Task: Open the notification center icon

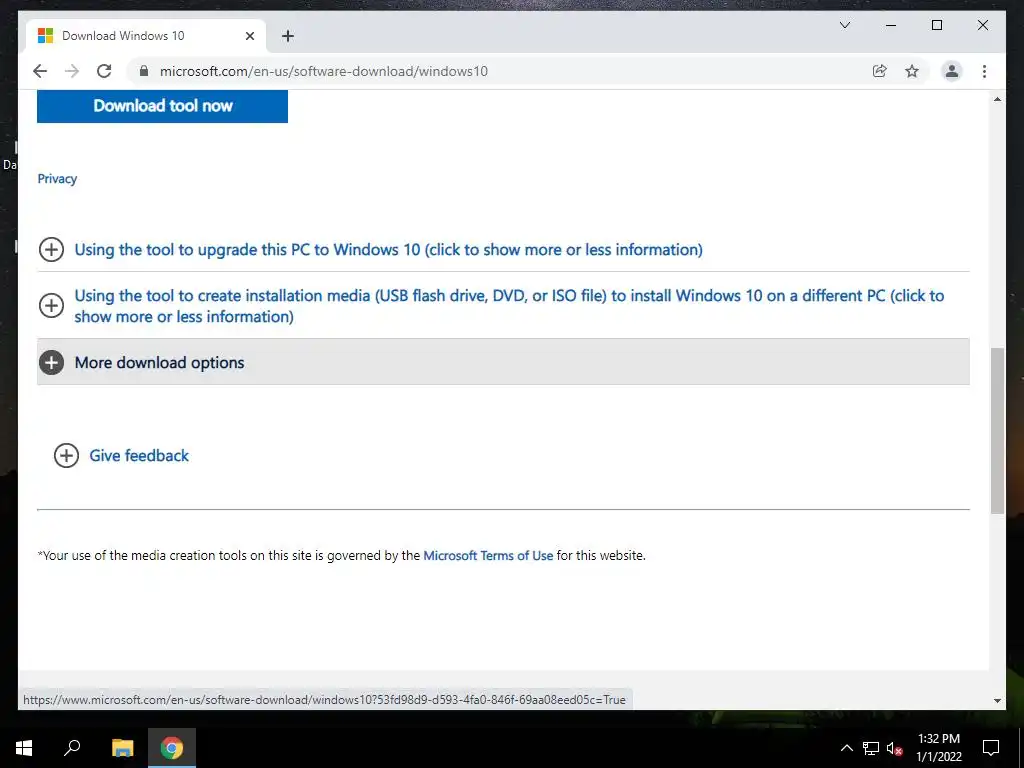Action: tap(991, 748)
